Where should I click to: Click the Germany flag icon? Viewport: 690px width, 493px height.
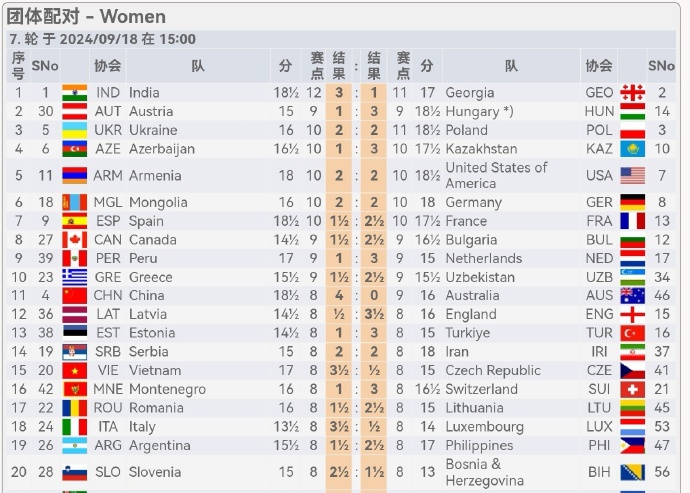632,202
